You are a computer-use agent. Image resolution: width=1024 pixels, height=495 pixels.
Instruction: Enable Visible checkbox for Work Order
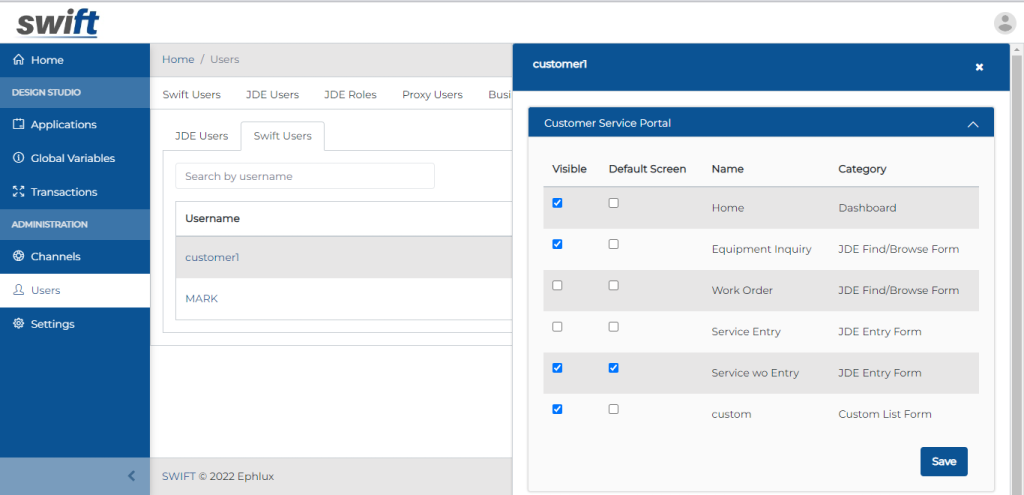point(557,285)
